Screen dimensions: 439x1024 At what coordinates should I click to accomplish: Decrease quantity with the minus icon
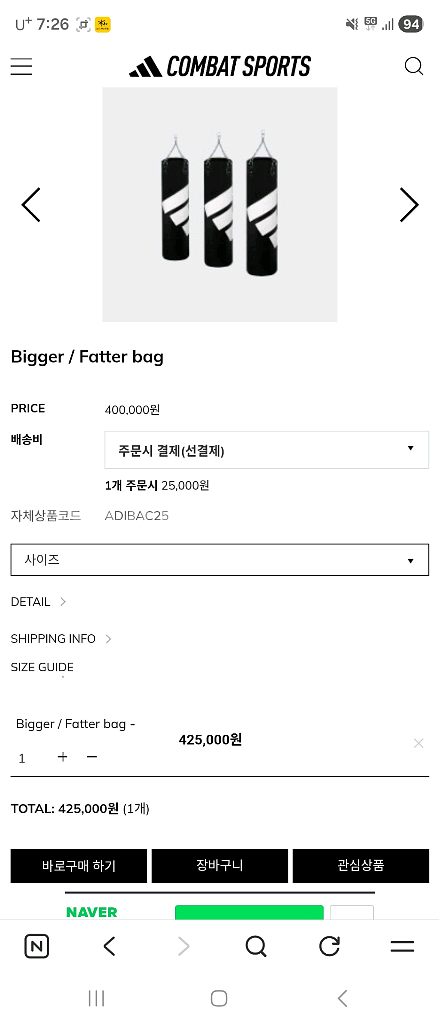click(91, 756)
